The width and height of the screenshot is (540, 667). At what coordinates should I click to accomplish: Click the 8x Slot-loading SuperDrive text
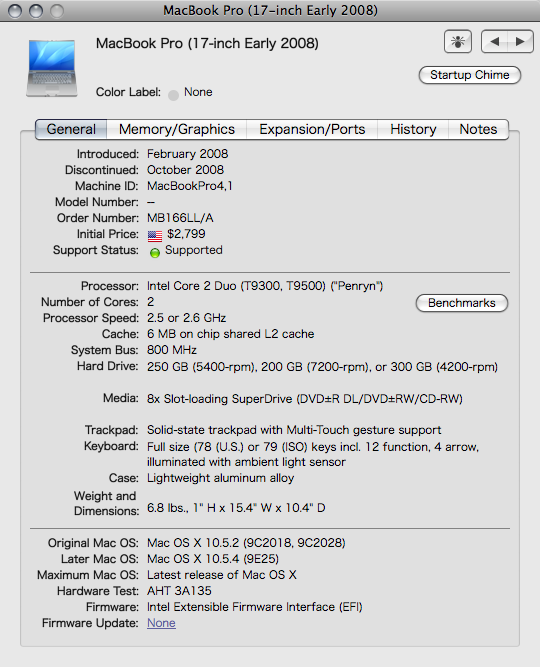point(305,399)
